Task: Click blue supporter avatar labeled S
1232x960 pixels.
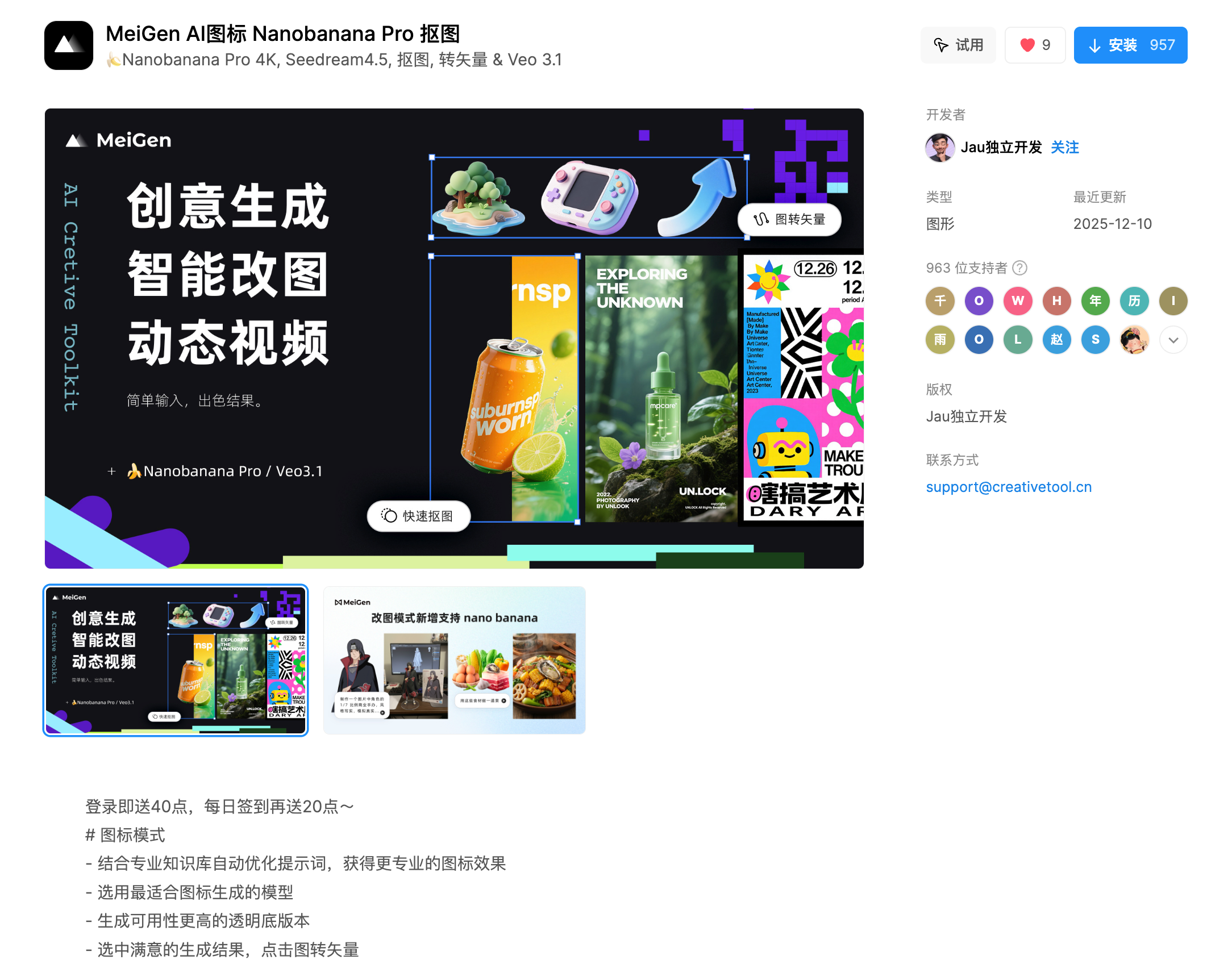Action: pos(1095,340)
